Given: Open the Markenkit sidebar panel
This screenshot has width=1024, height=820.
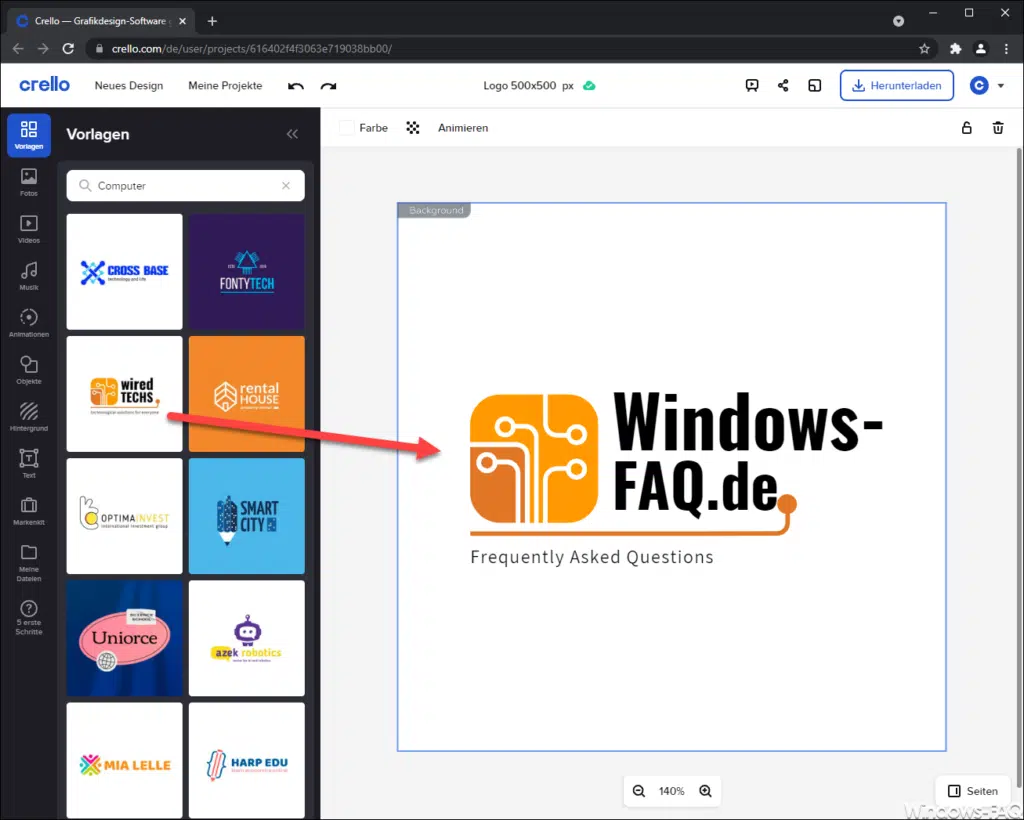Looking at the screenshot, I should (29, 511).
